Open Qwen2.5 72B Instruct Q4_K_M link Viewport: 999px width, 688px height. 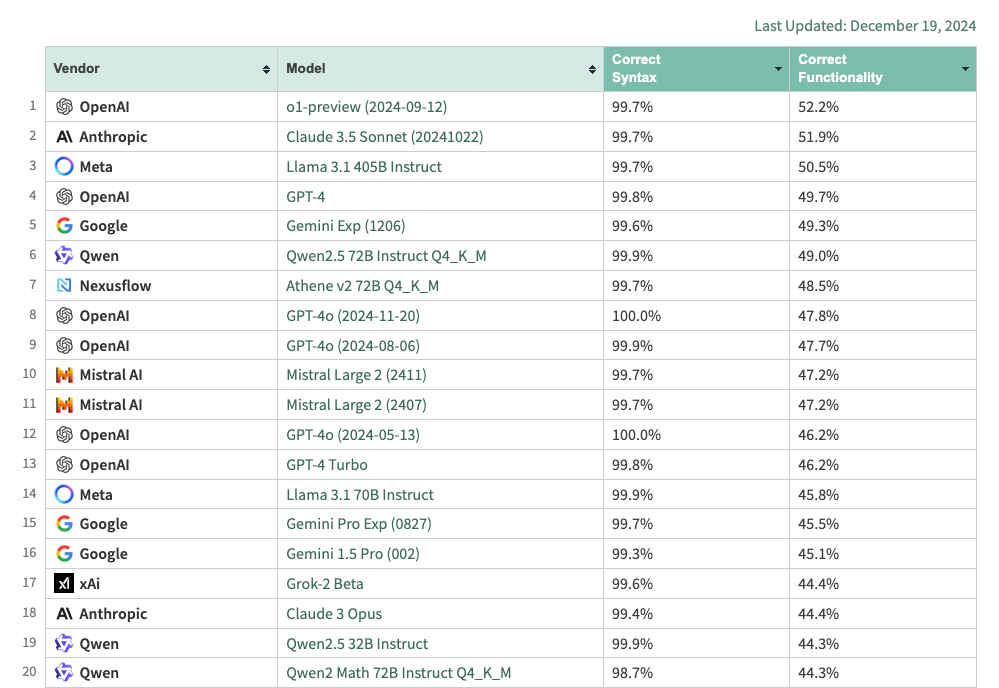click(386, 256)
